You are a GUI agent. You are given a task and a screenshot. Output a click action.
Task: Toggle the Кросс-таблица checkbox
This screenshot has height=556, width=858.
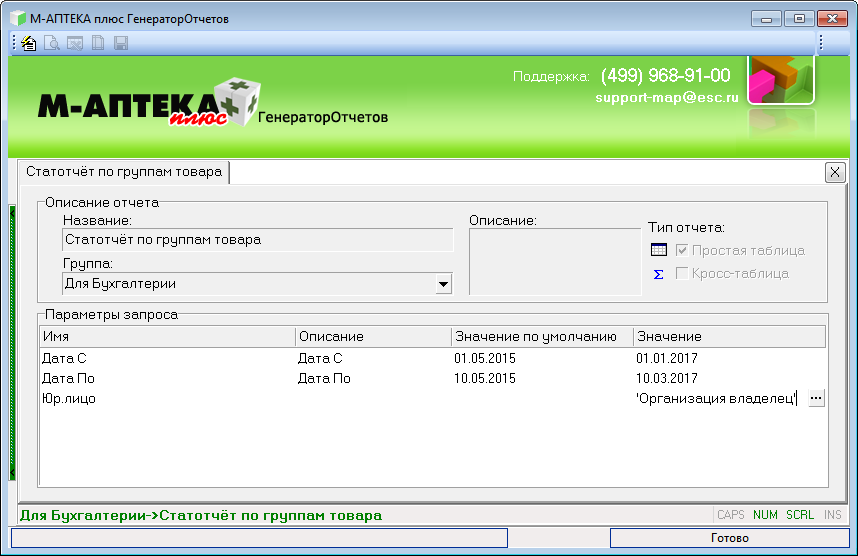[x=682, y=273]
